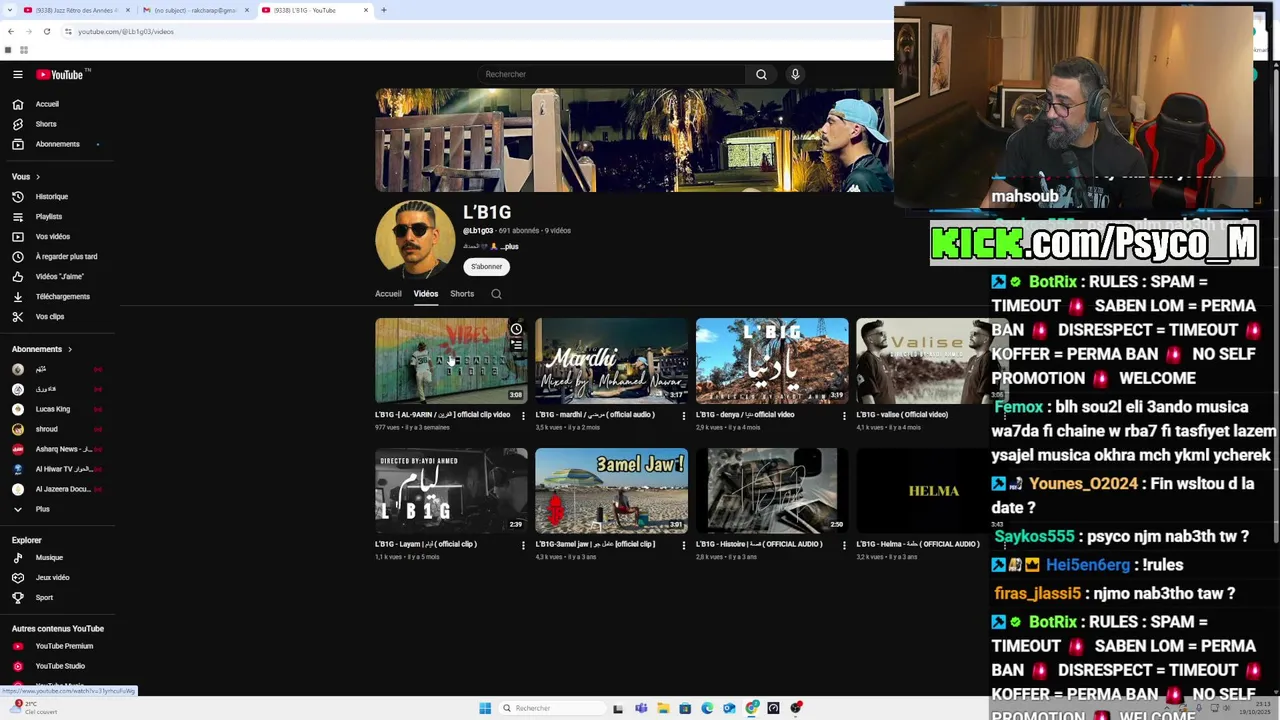The width and height of the screenshot is (1280, 720).
Task: Open the YouTube hamburger guide menu
Action: coord(17,74)
